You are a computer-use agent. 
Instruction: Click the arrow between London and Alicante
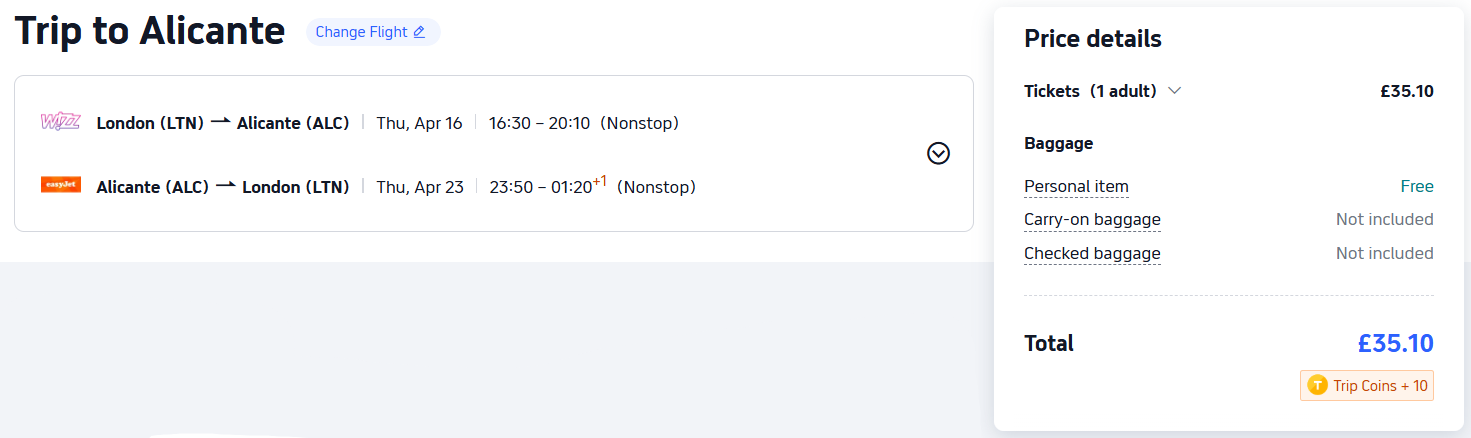coord(221,122)
